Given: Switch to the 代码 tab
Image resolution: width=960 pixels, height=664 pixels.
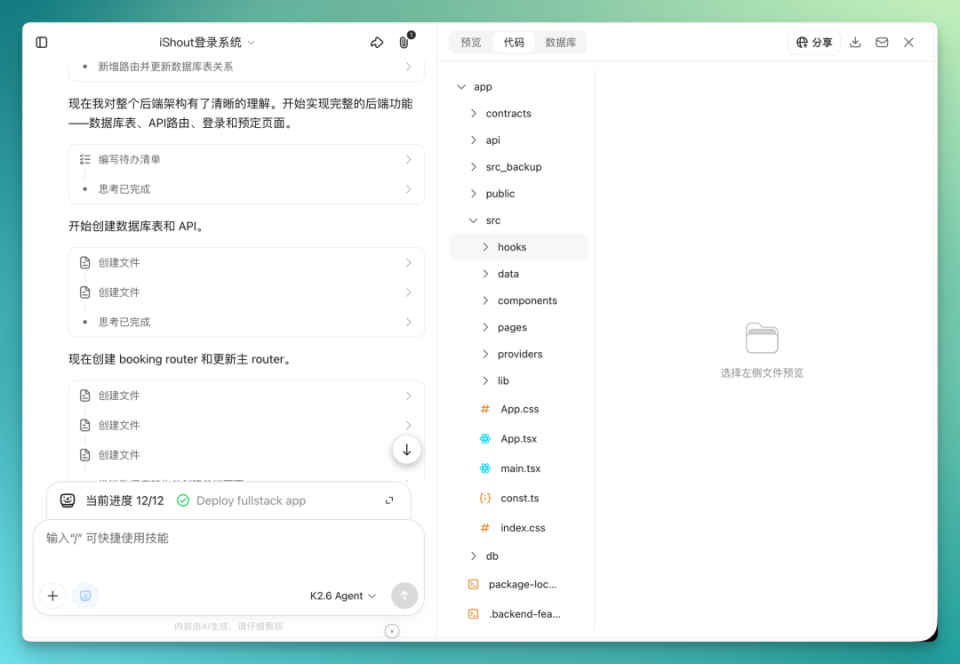Looking at the screenshot, I should [514, 42].
